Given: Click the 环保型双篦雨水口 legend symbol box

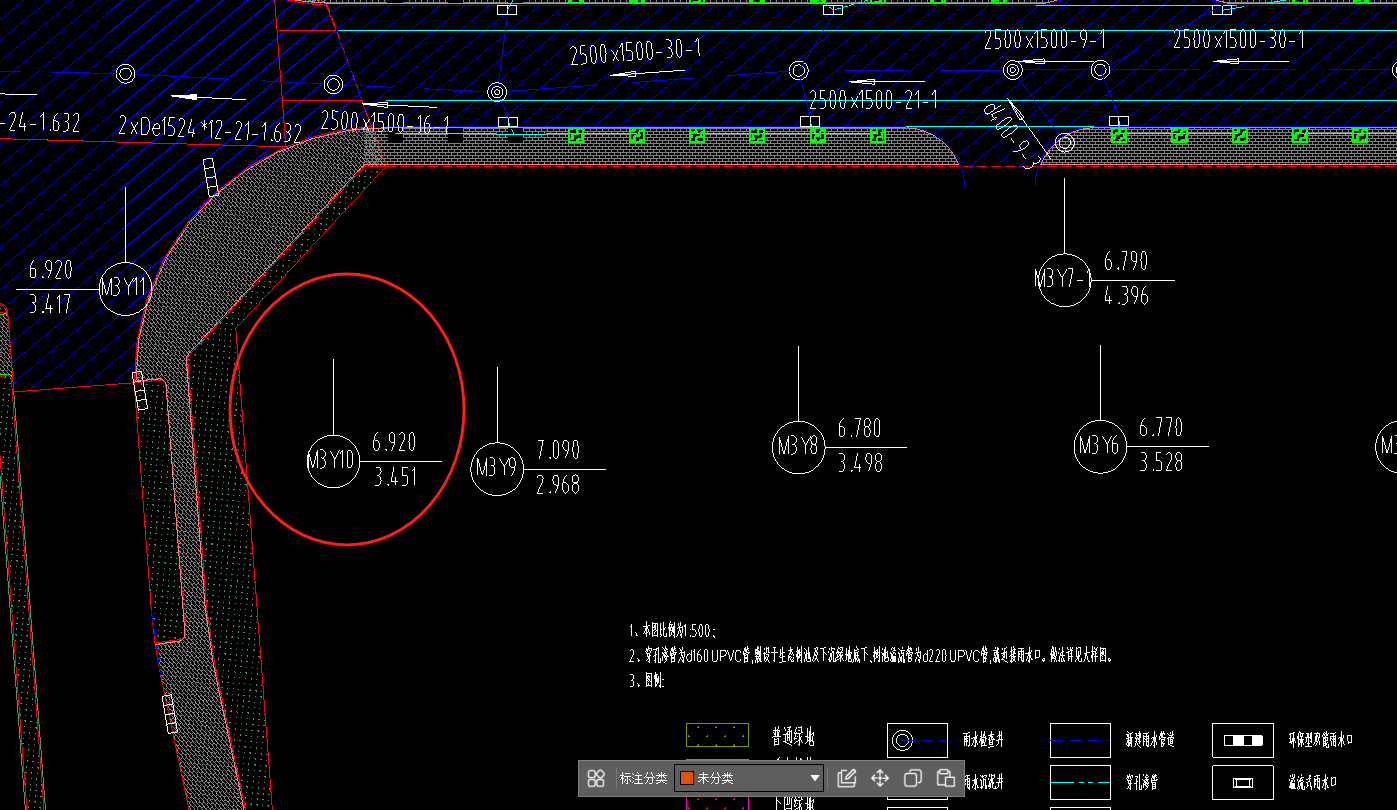Looking at the screenshot, I should (1243, 741).
